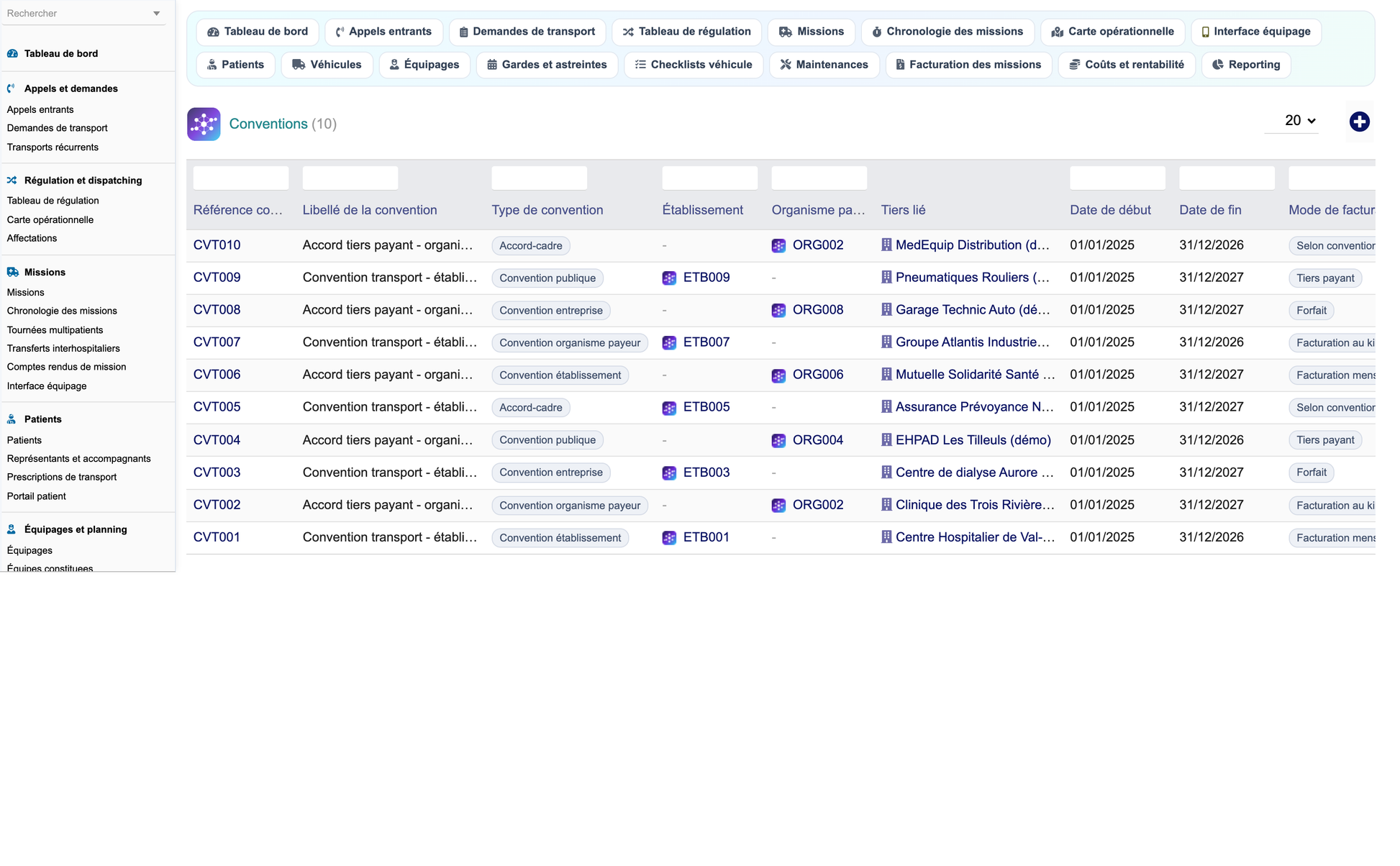Click building icon beside EHPAD Les Tilleuls
This screenshot has height=866, width=1400.
click(886, 439)
